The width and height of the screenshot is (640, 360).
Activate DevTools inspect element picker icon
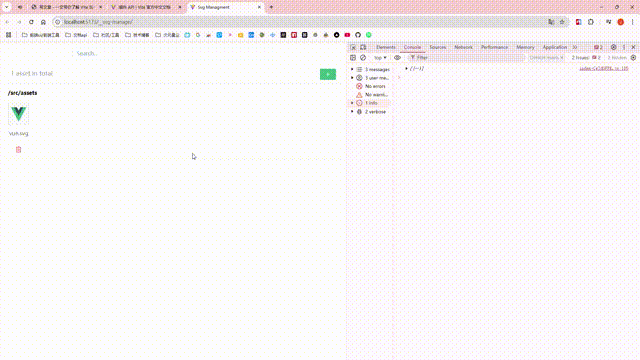click(x=353, y=47)
